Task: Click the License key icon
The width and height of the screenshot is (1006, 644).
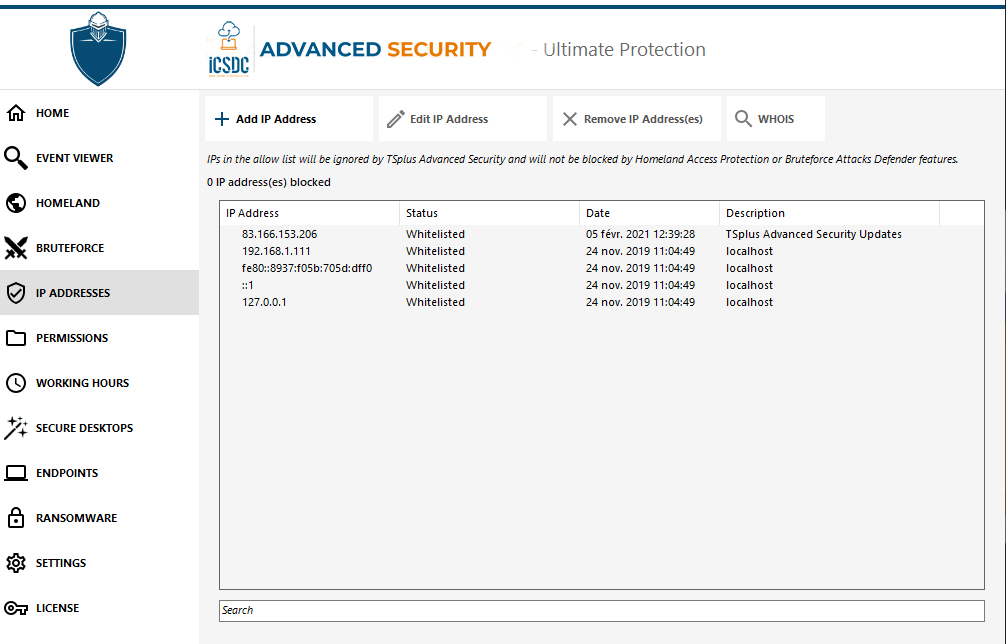Action: 16,608
